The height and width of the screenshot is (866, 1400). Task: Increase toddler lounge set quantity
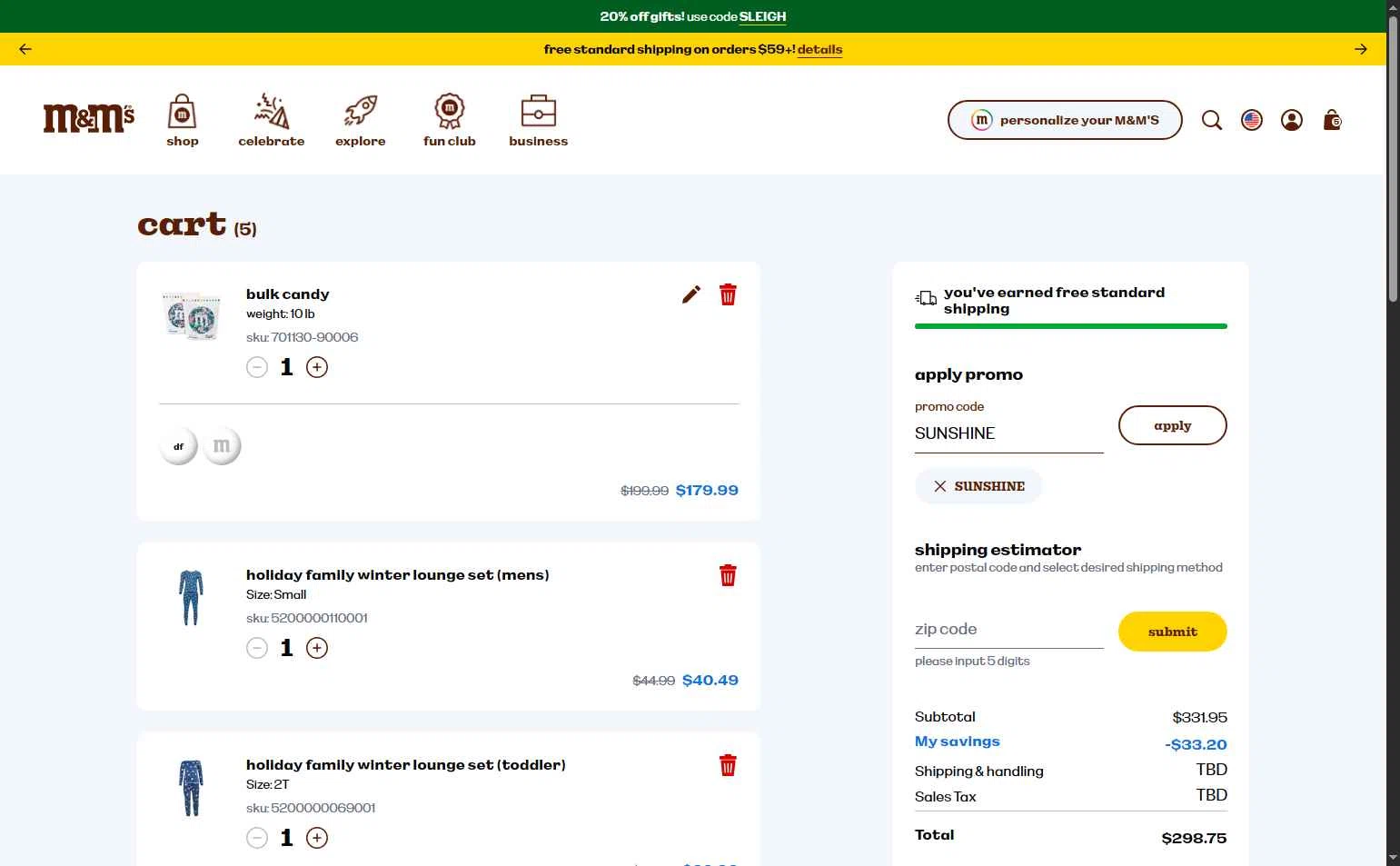pos(317,838)
